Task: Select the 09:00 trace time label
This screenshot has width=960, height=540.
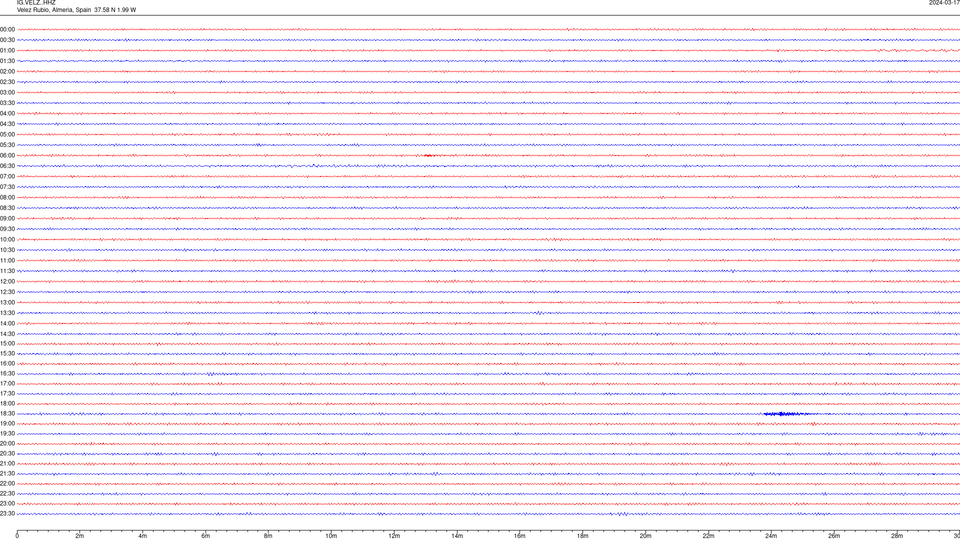Action: click(7, 219)
